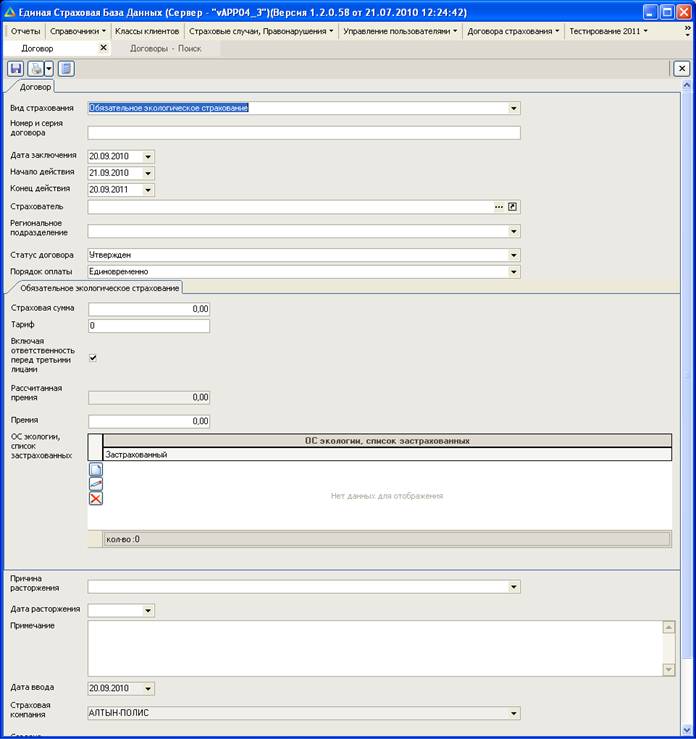This screenshot has width=696, height=739.
Task: Click the Страховая сумма input field
Action: click(x=149, y=309)
